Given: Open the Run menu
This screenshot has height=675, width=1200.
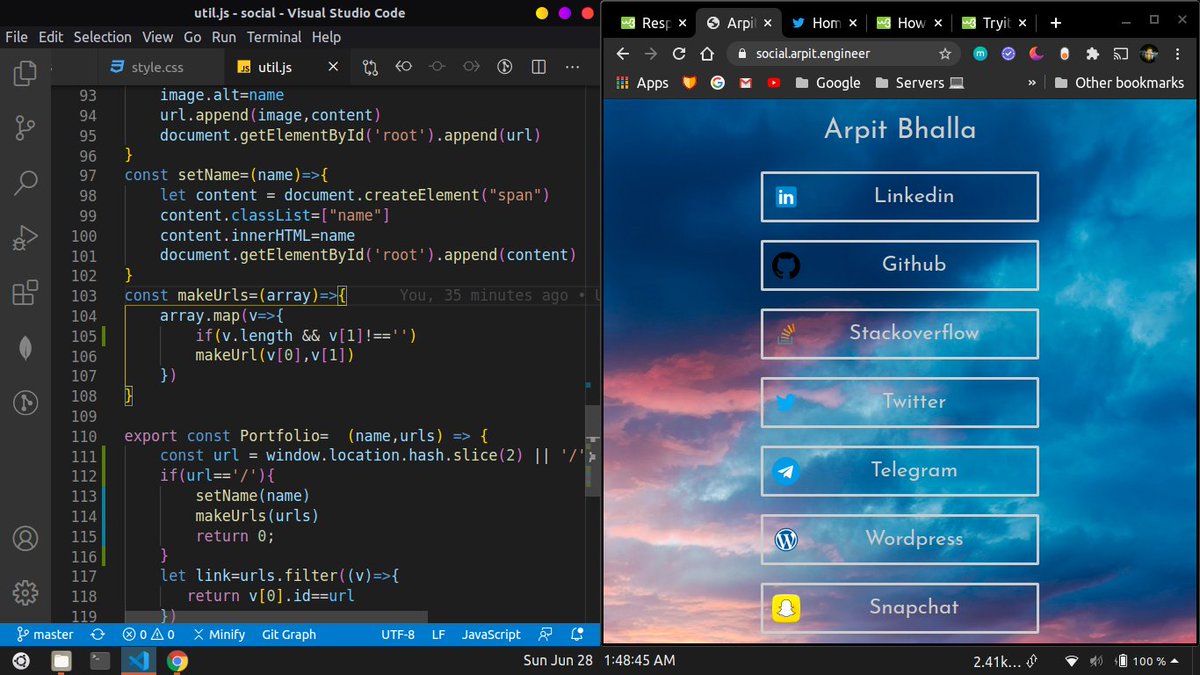Looking at the screenshot, I should point(224,37).
